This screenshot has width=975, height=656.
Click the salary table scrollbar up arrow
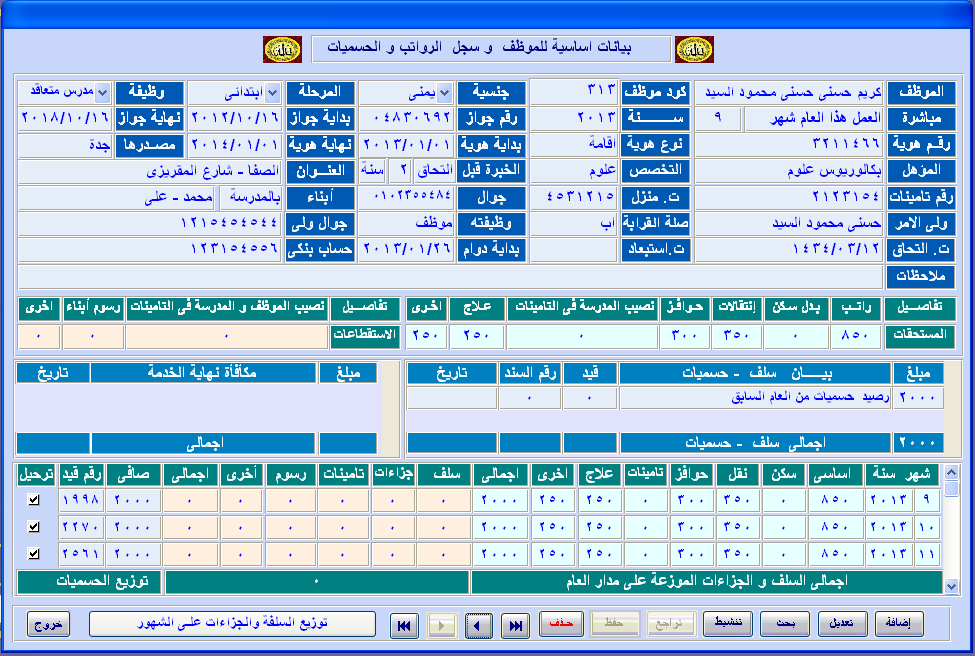(x=951, y=488)
